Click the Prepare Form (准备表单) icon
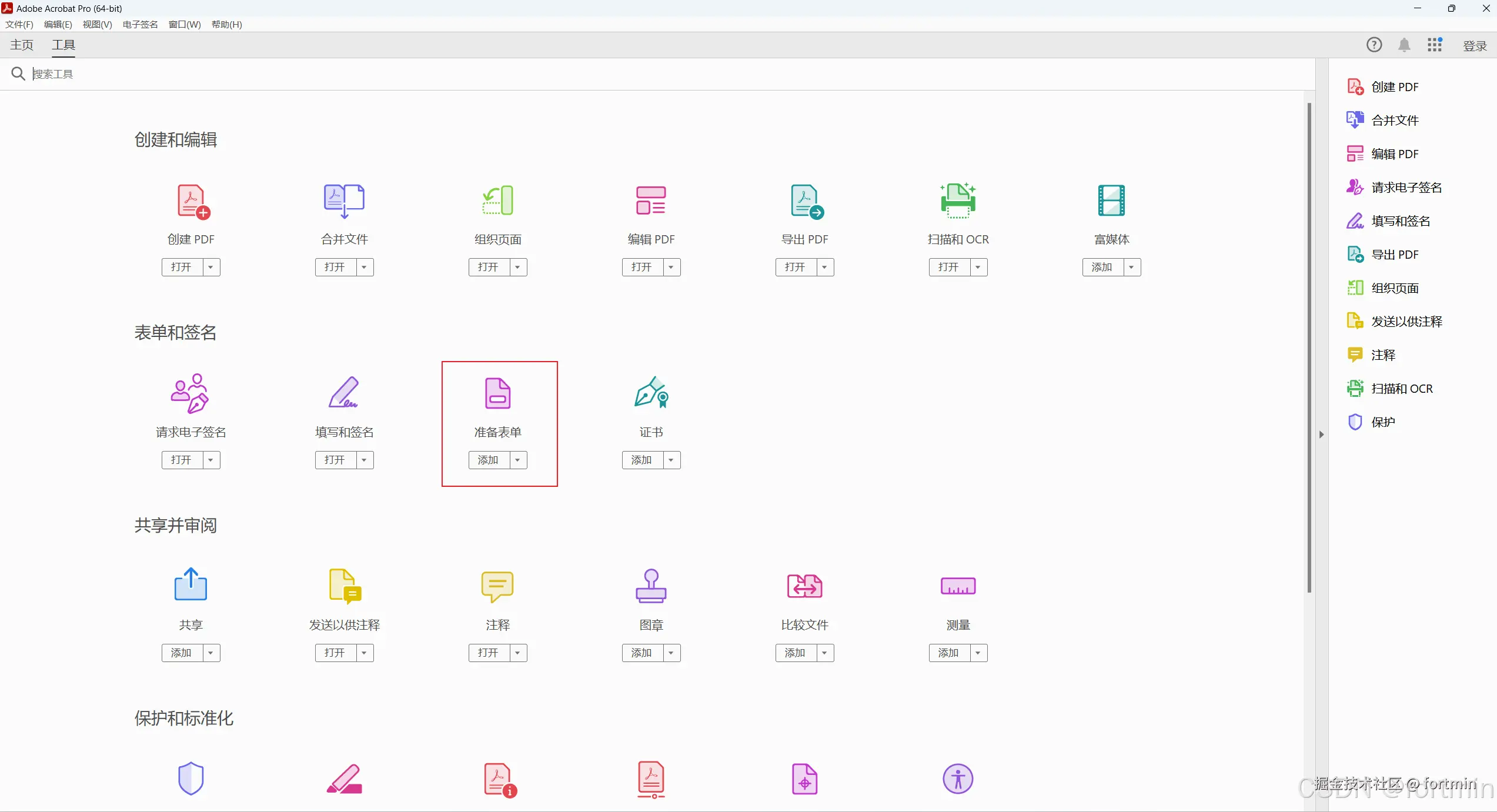Image resolution: width=1497 pixels, height=812 pixels. pyautogui.click(x=498, y=393)
